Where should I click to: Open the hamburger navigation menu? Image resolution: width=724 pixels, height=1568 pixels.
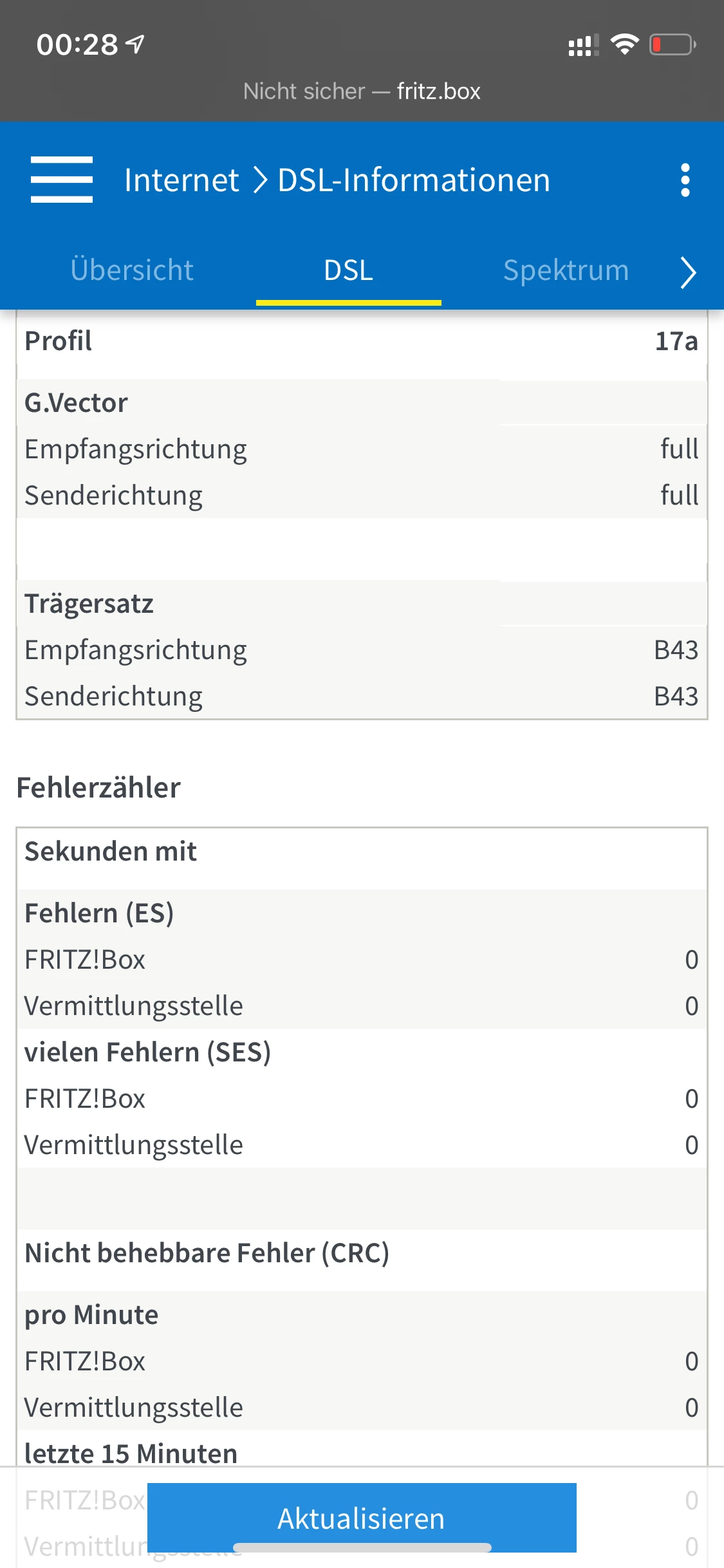pyautogui.click(x=62, y=180)
